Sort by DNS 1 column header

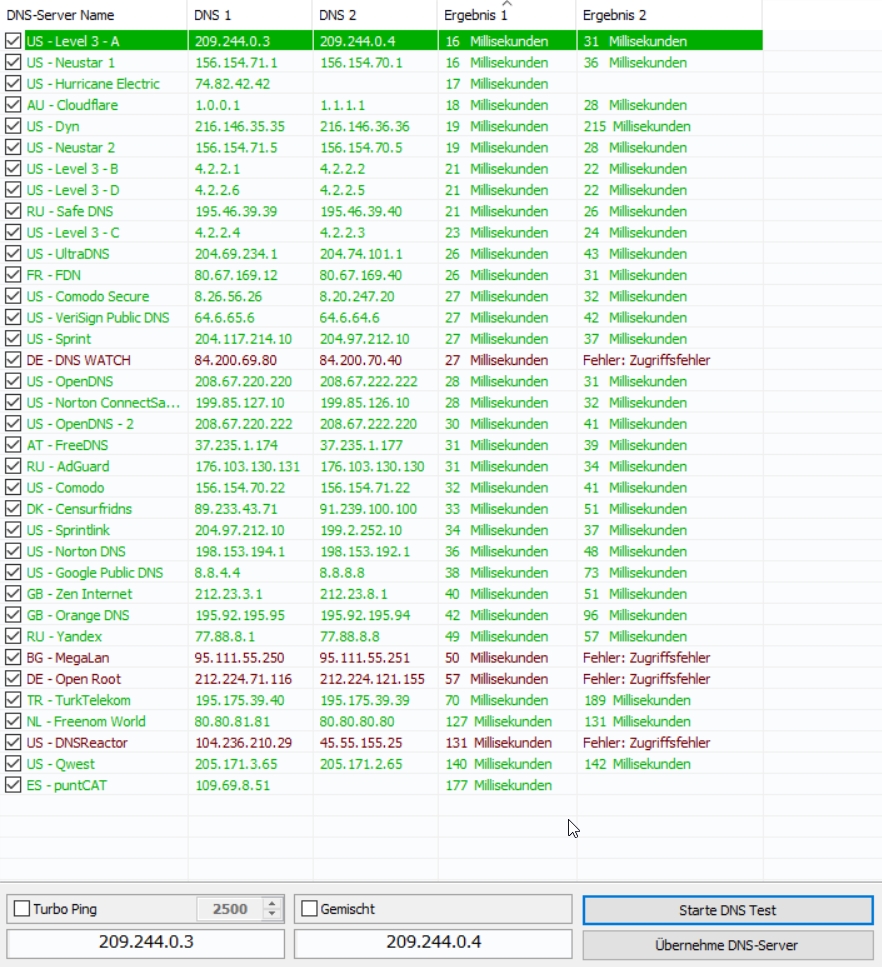pos(250,15)
